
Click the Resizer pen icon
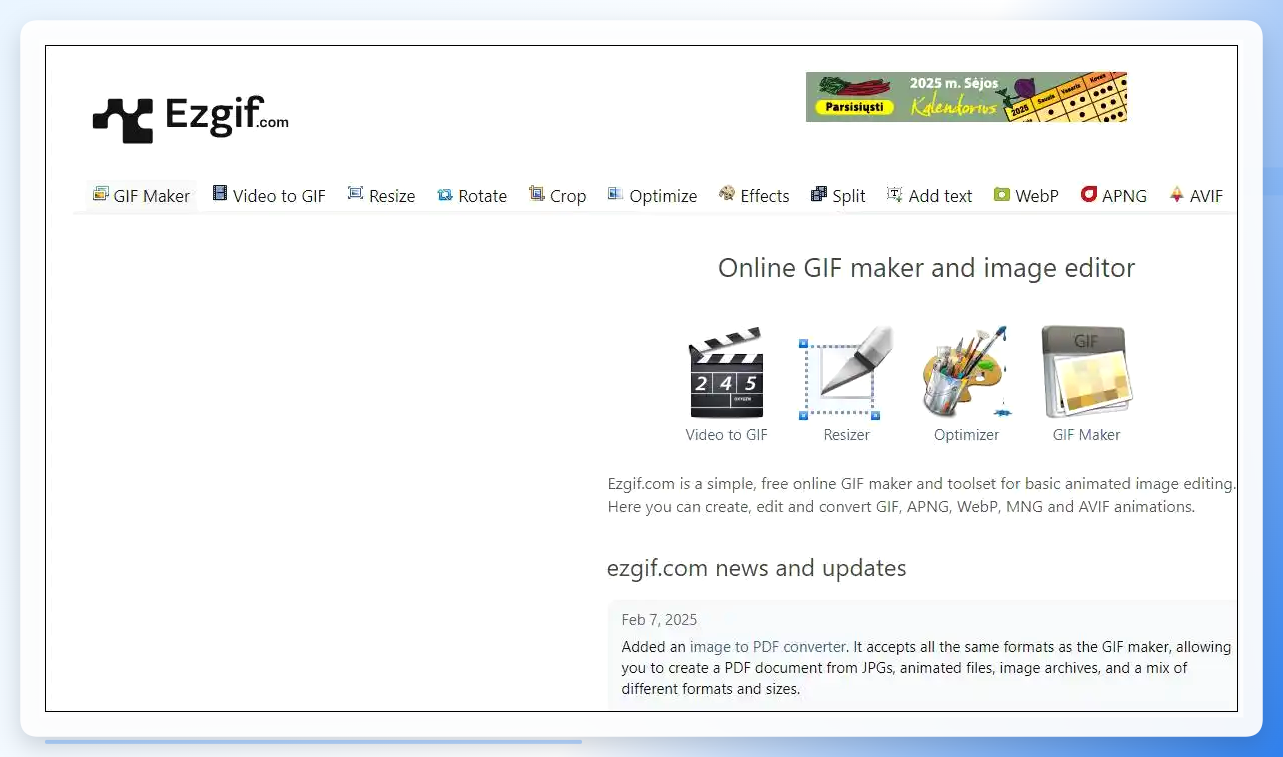846,373
